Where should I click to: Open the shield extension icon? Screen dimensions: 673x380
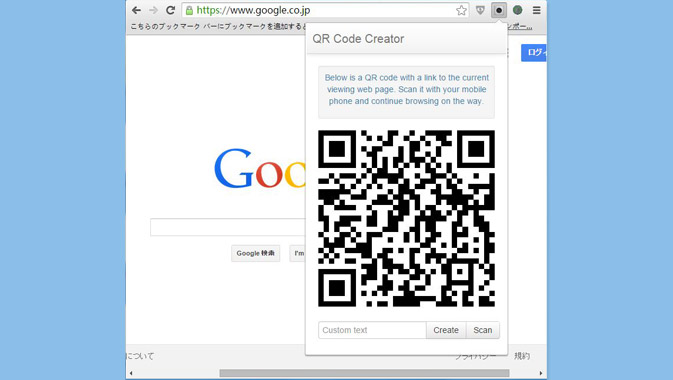[x=480, y=10]
